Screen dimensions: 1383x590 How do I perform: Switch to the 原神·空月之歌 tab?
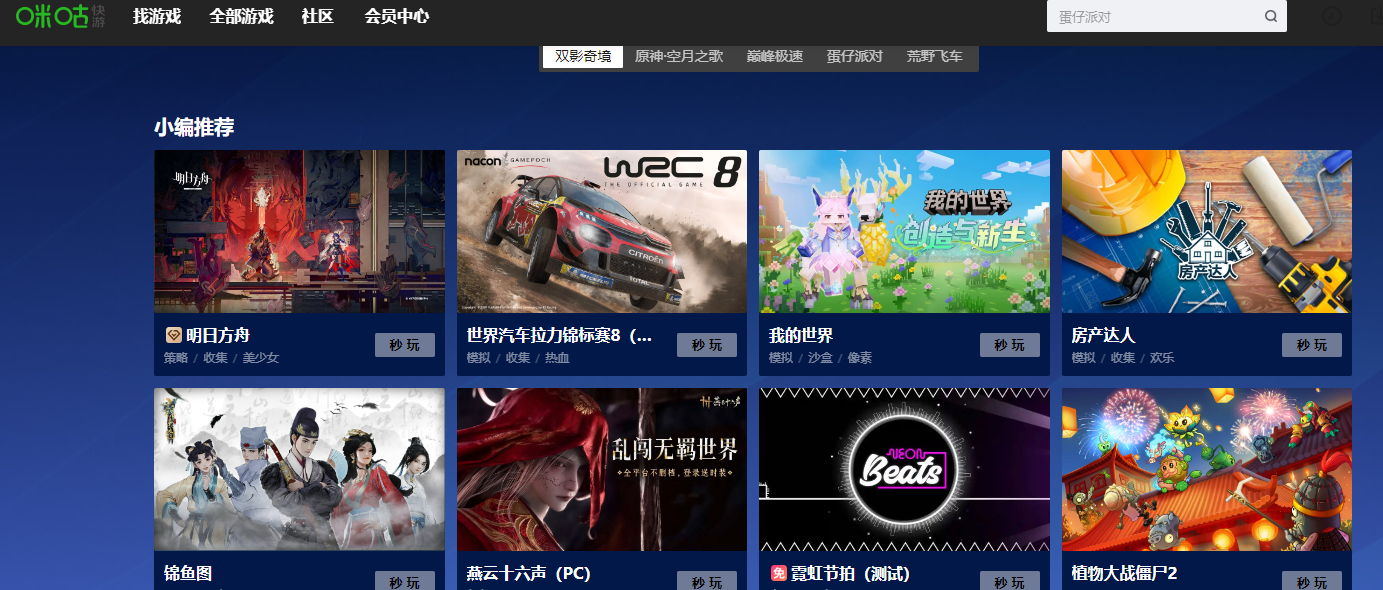pos(679,56)
